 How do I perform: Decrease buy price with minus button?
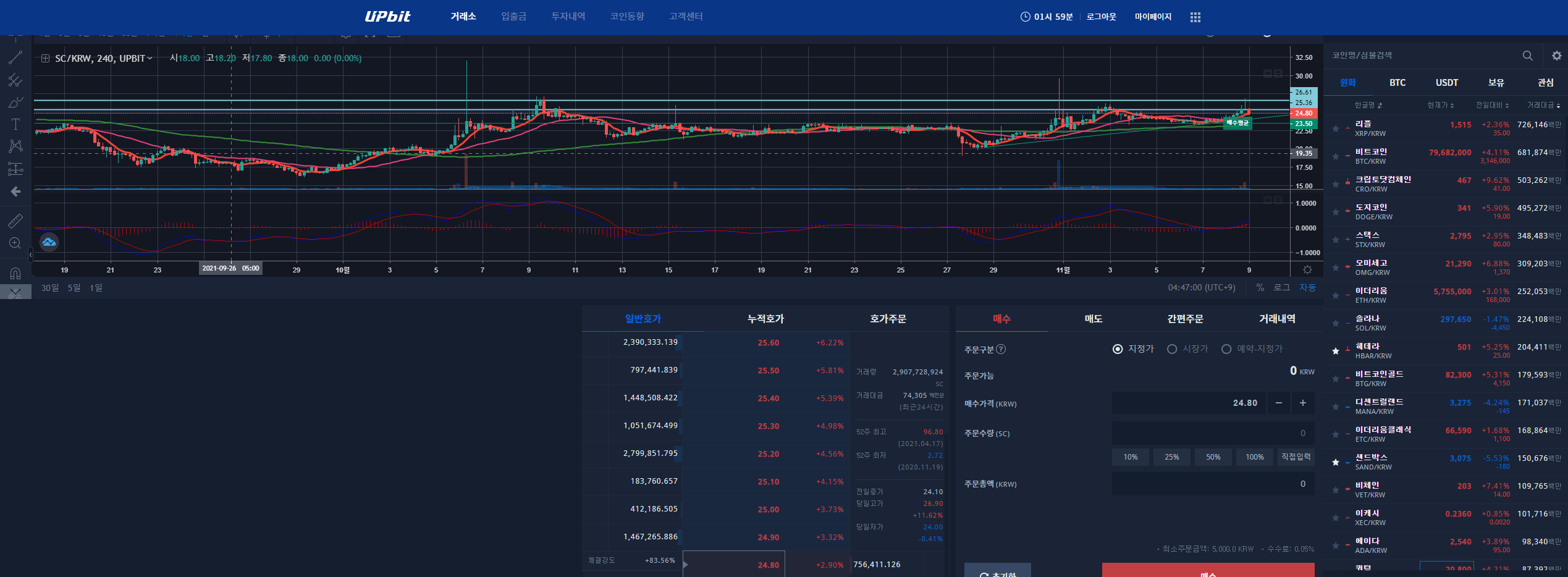point(1278,403)
